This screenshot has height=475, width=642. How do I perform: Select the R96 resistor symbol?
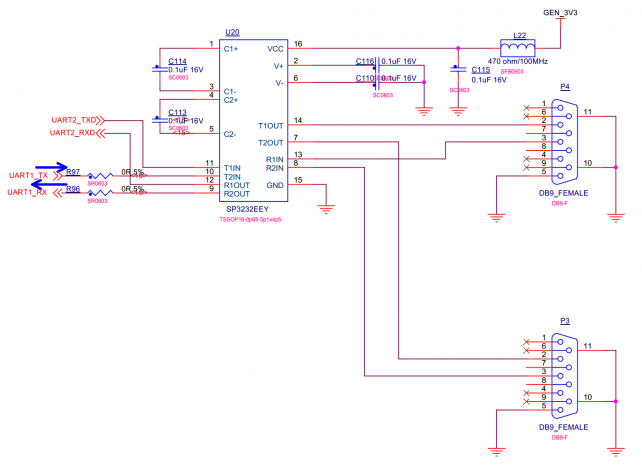(98, 193)
